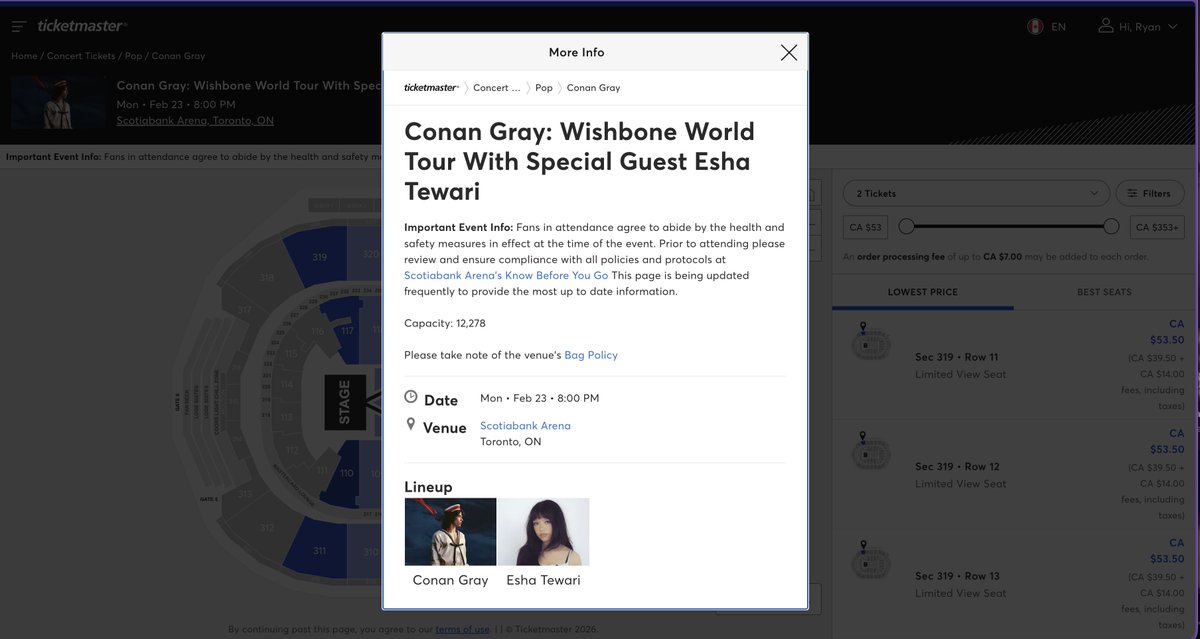Click the Conan Gray name under lineup

(x=450, y=580)
